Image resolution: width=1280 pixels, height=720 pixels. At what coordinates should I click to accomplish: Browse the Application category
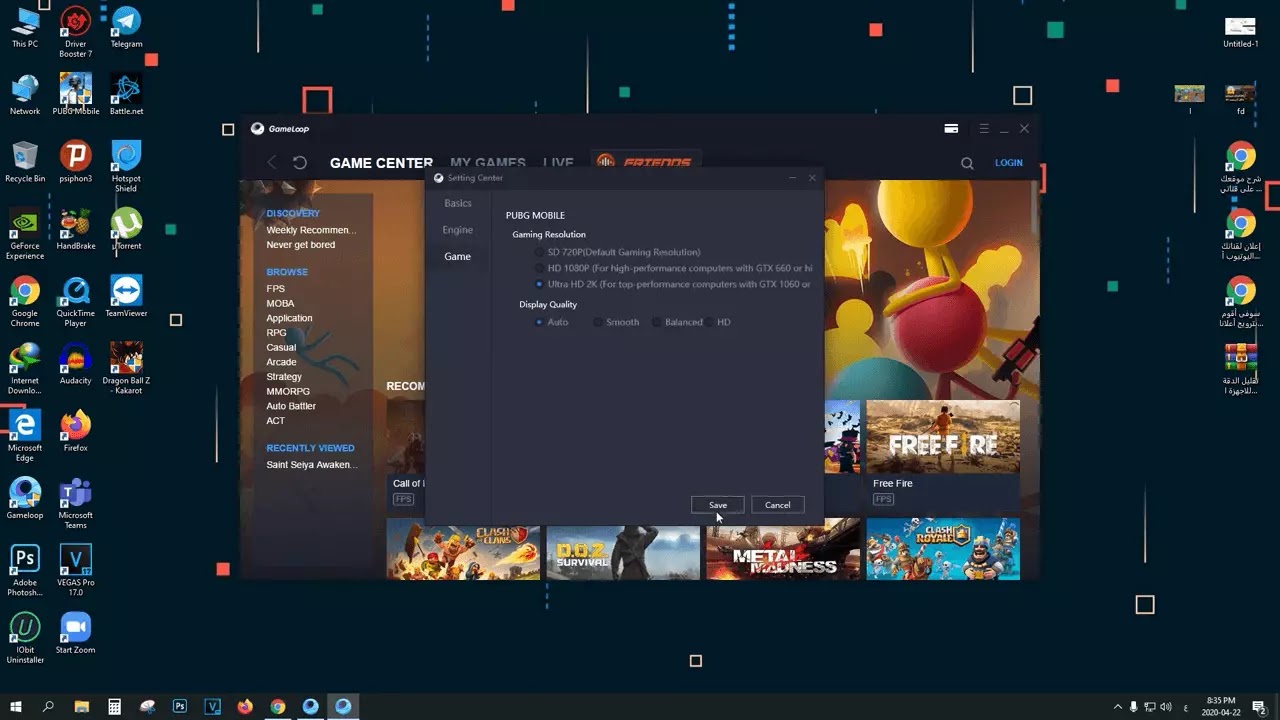pyautogui.click(x=289, y=318)
